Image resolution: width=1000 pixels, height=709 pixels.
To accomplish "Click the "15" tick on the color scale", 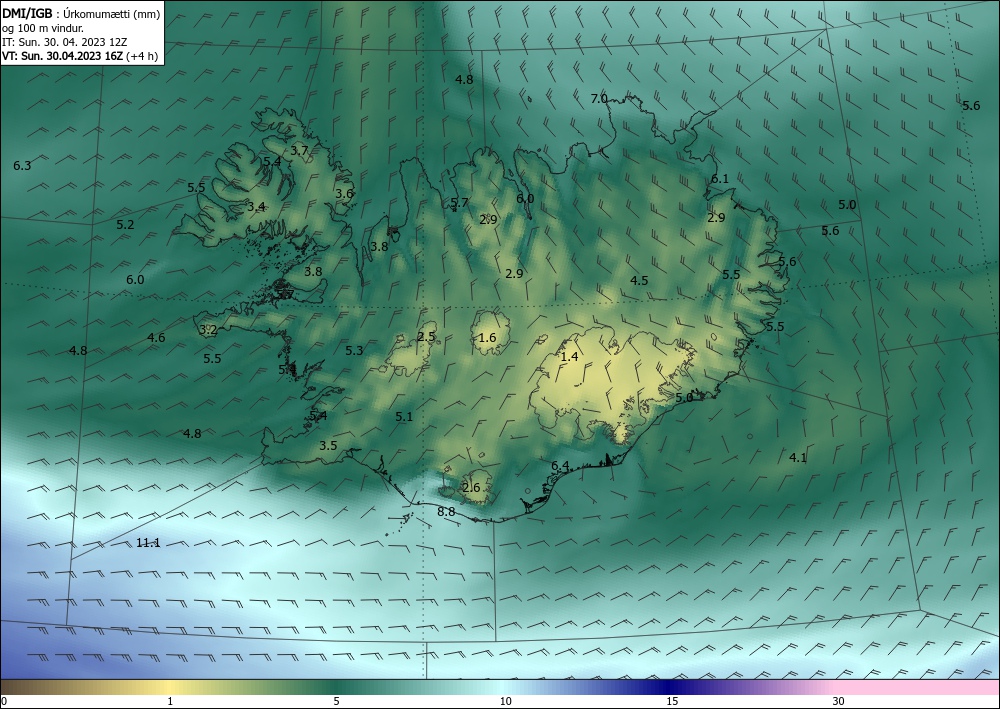I will 672,701.
